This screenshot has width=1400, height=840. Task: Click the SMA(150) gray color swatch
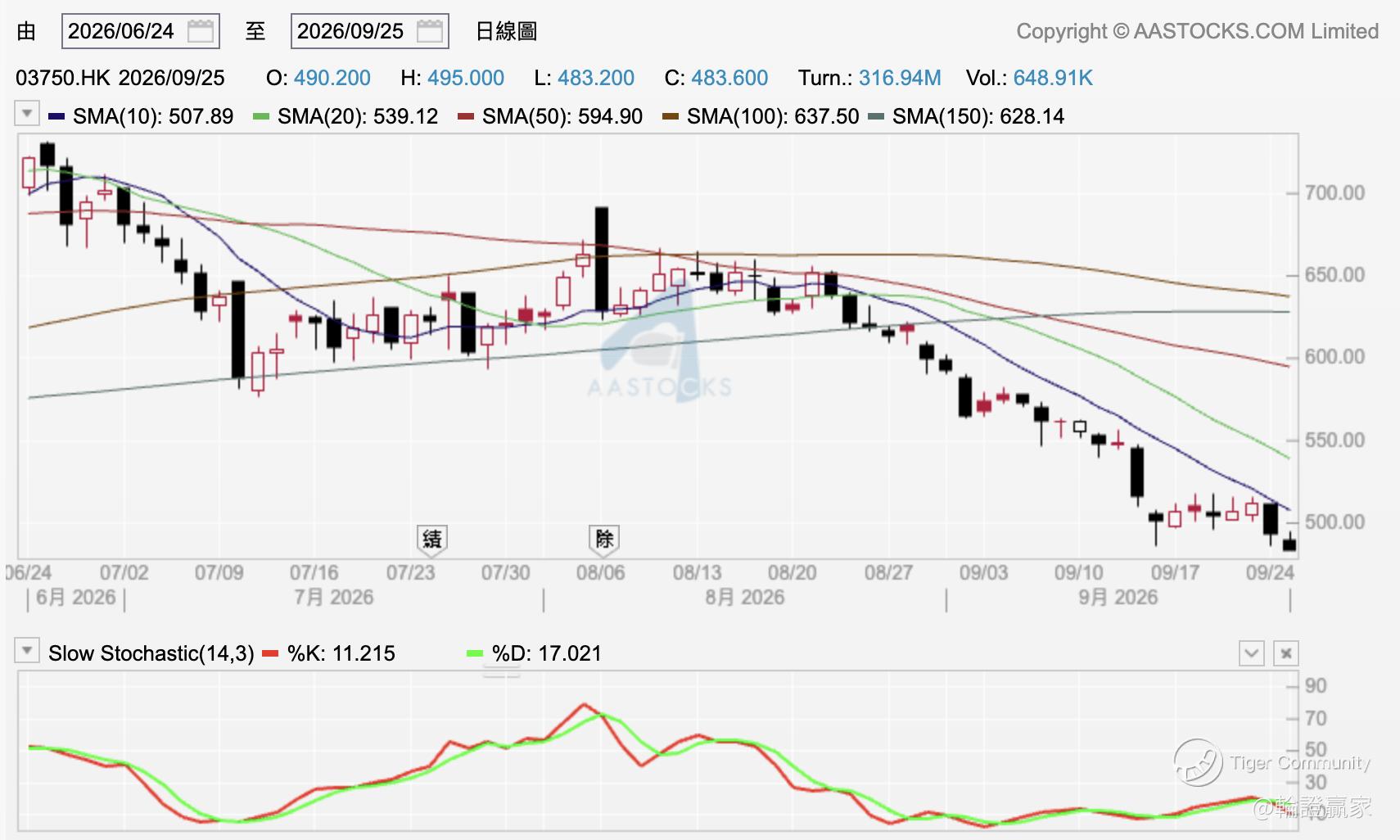876,116
